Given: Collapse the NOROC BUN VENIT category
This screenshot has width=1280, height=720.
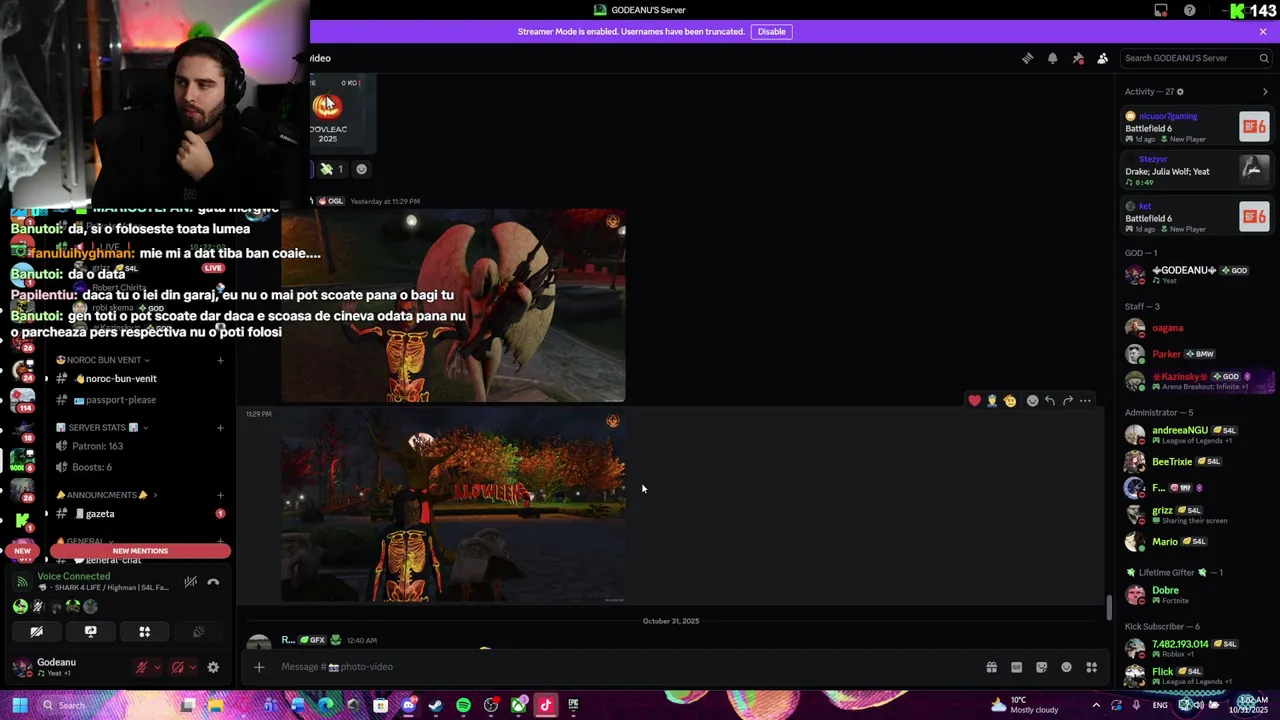Looking at the screenshot, I should (103, 360).
